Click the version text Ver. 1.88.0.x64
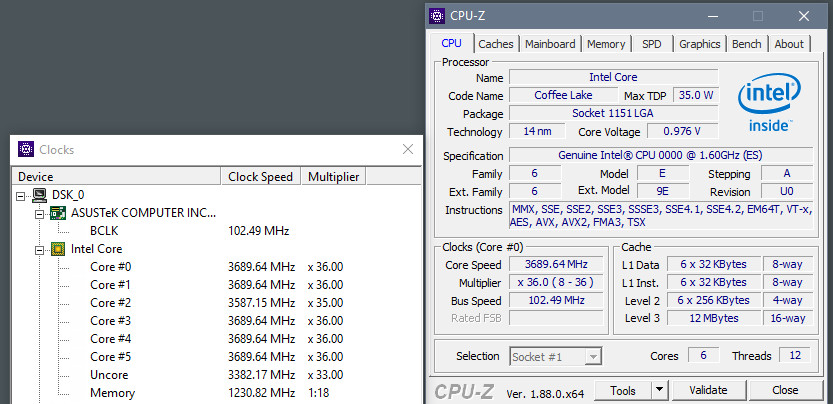Image resolution: width=833 pixels, height=404 pixels. pos(545,394)
